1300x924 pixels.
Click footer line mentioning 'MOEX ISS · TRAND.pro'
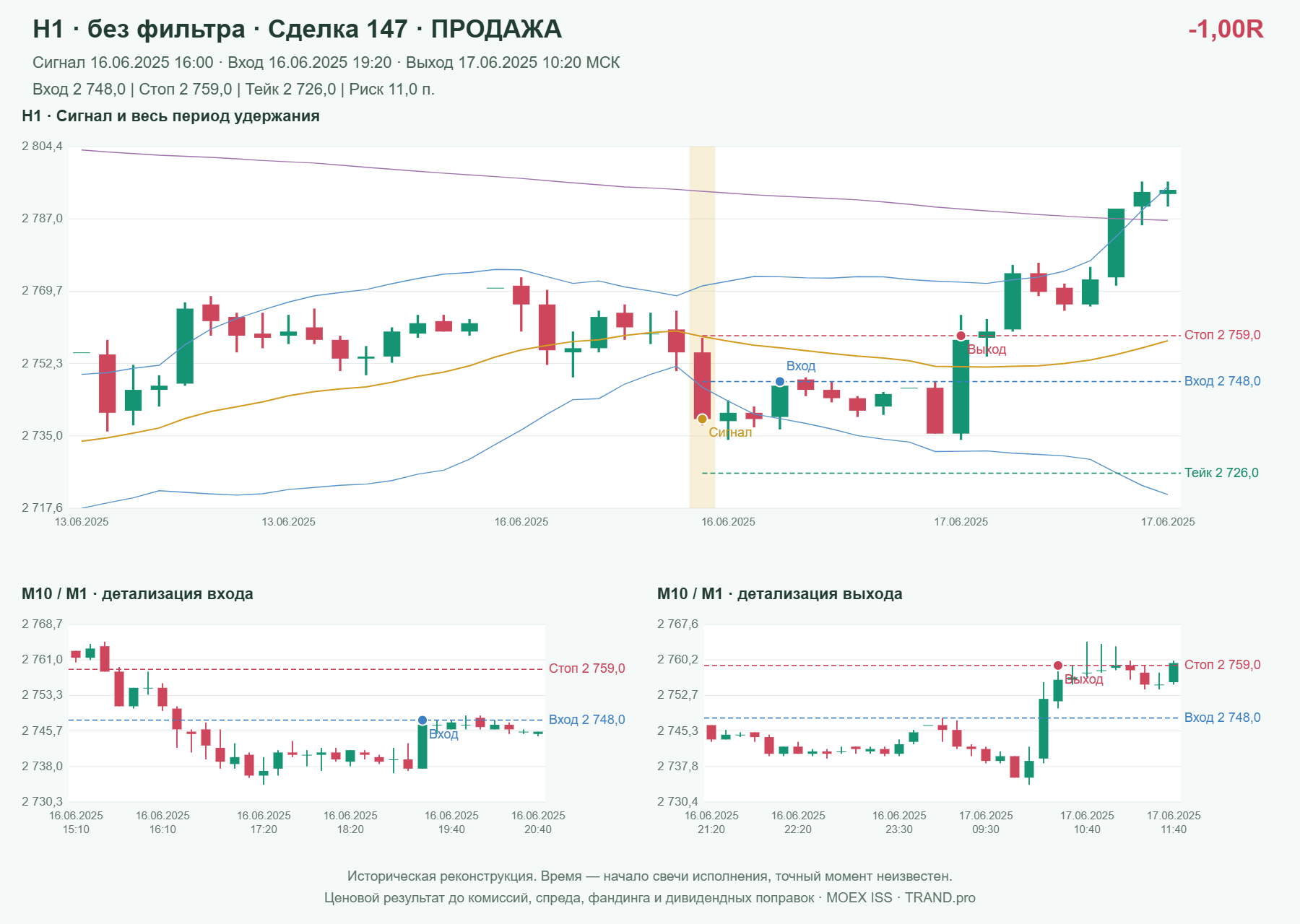[x=650, y=898]
